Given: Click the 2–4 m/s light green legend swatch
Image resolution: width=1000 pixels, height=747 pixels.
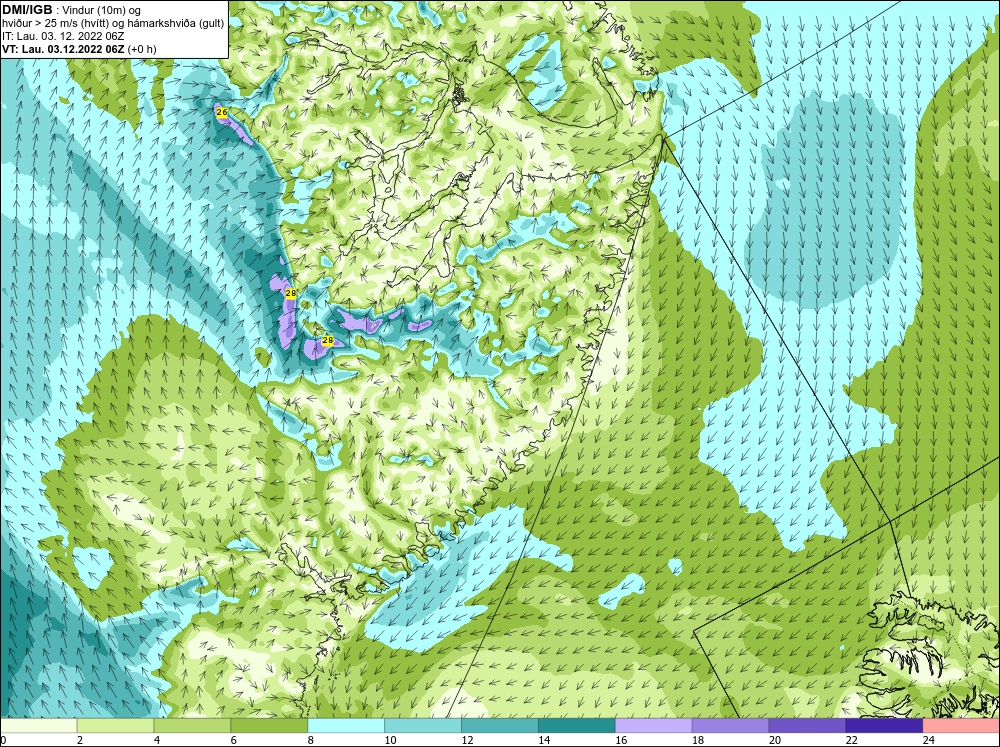Looking at the screenshot, I should [x=115, y=726].
